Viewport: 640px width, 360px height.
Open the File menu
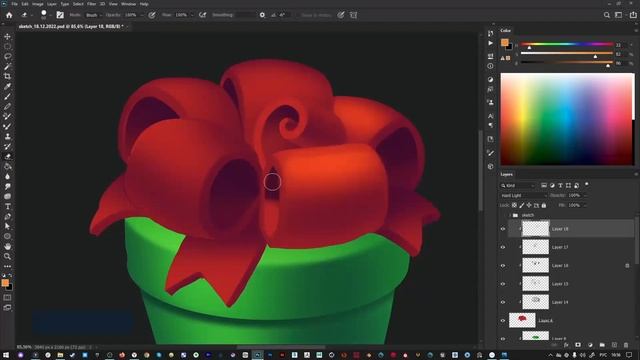point(14,4)
